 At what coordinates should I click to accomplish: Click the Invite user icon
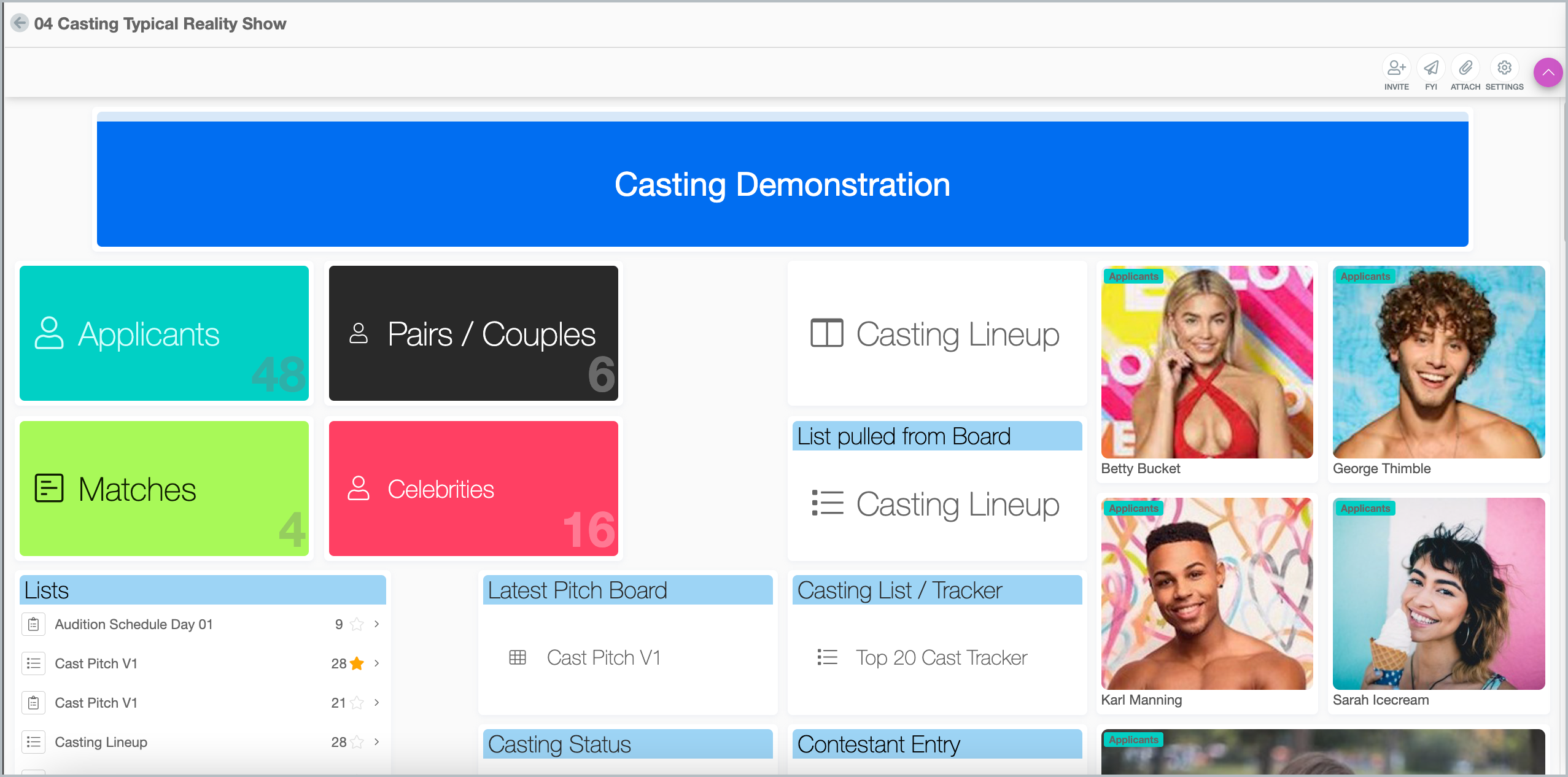[1396, 68]
